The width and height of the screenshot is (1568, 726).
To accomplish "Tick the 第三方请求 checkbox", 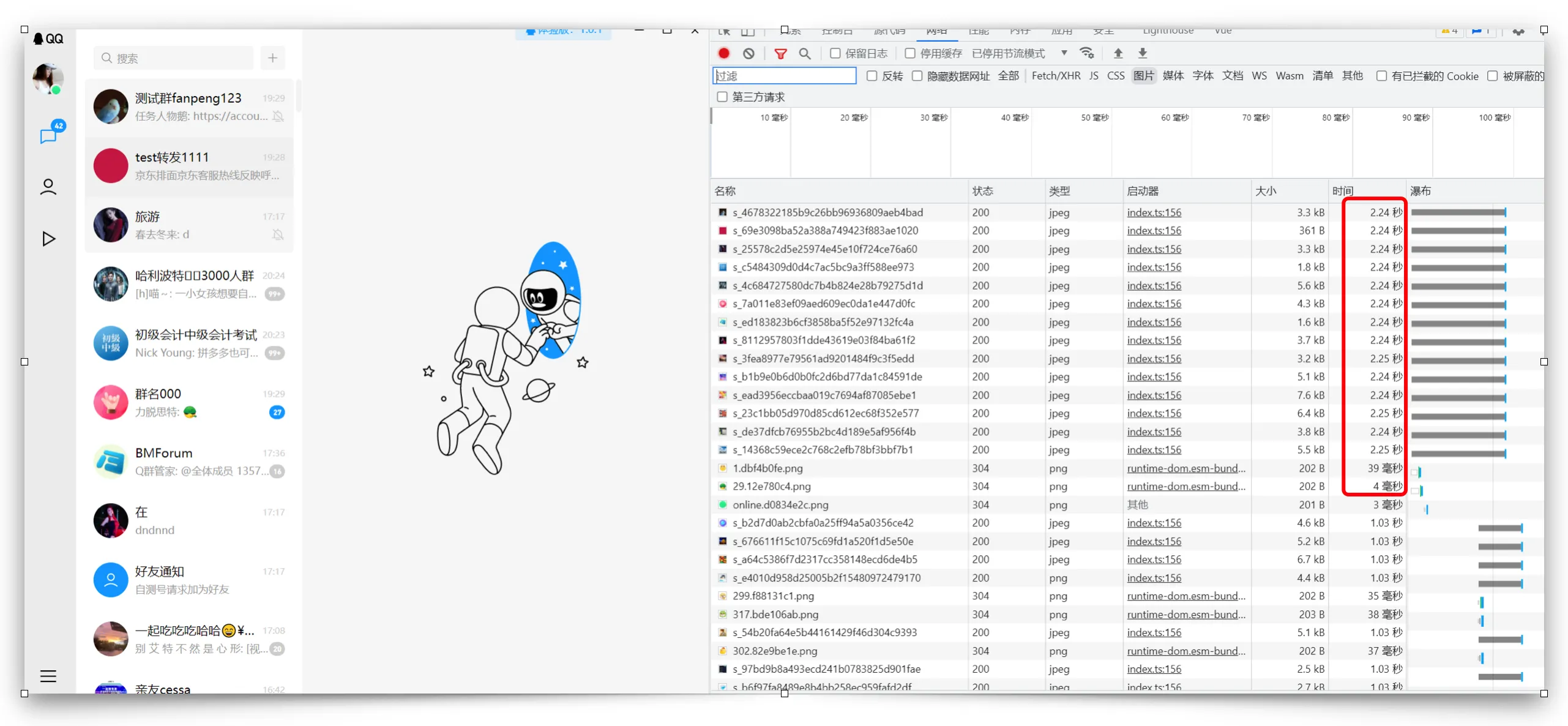I will [x=722, y=97].
